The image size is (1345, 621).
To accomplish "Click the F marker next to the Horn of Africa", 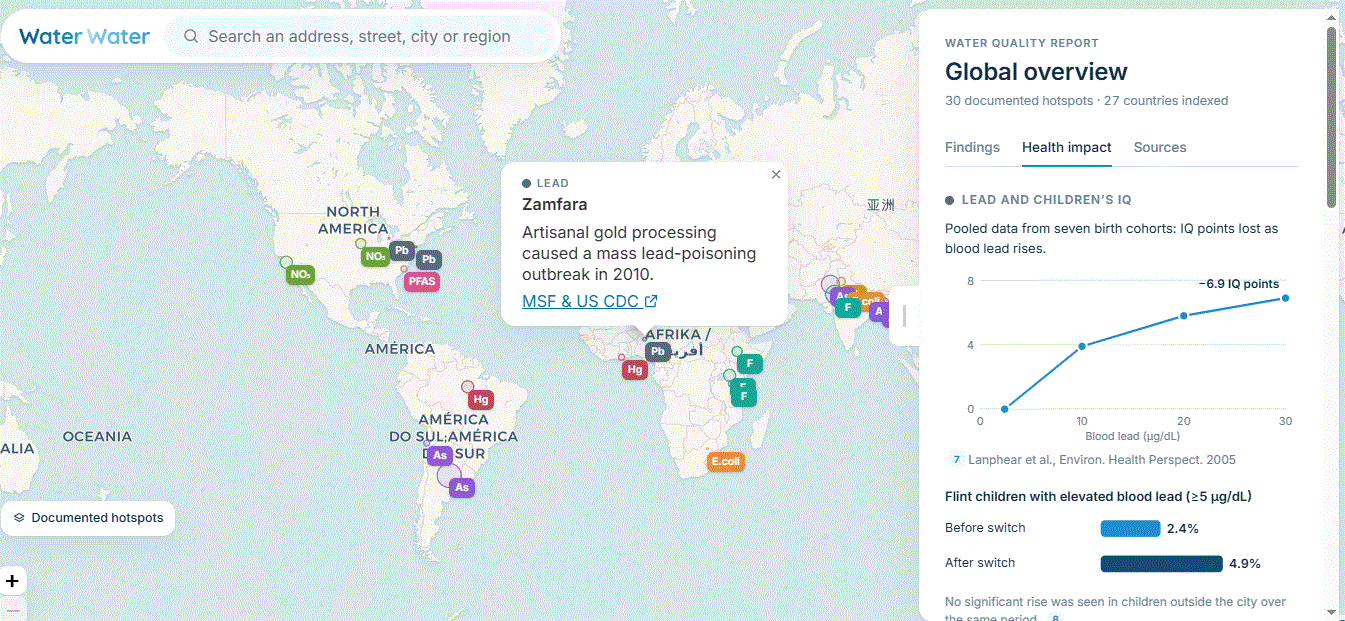I will pos(750,363).
